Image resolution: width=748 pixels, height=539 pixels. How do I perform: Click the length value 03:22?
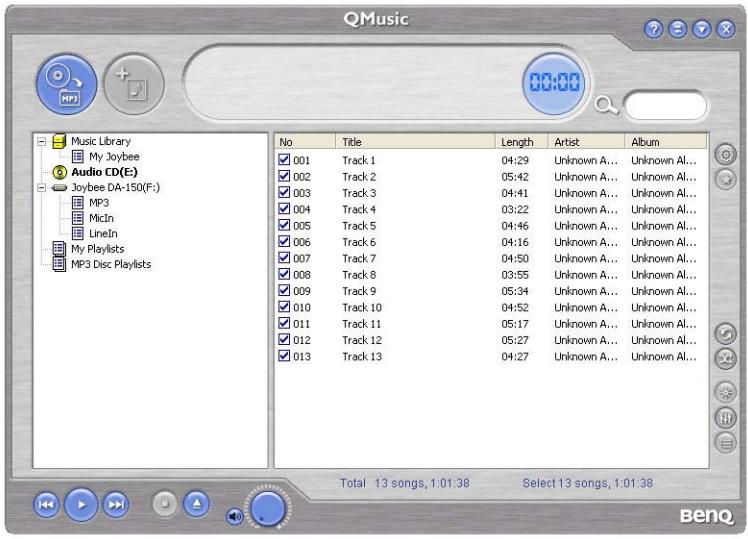[515, 209]
